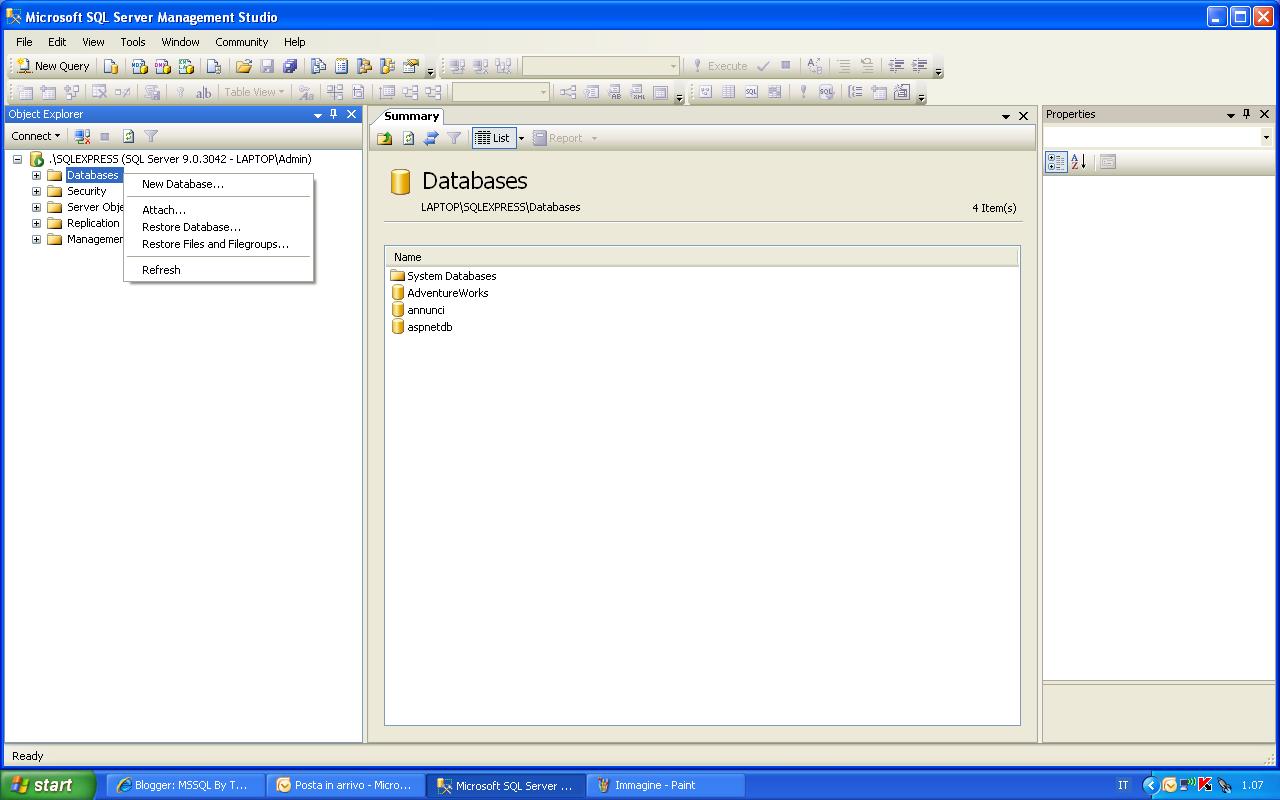This screenshot has height=800, width=1280.
Task: Expand the Databases tree node
Action: 37,175
